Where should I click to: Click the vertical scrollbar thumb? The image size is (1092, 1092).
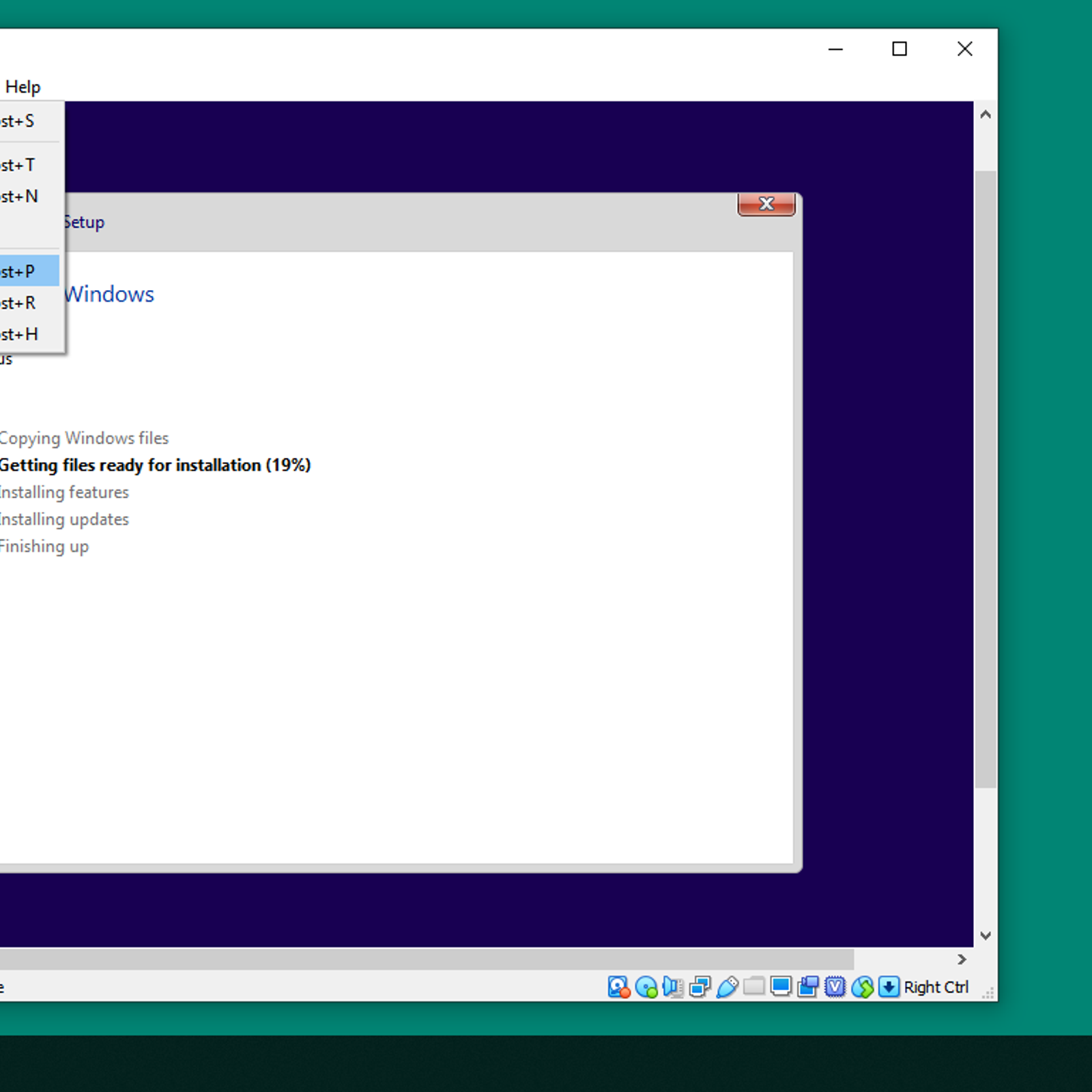(986, 479)
